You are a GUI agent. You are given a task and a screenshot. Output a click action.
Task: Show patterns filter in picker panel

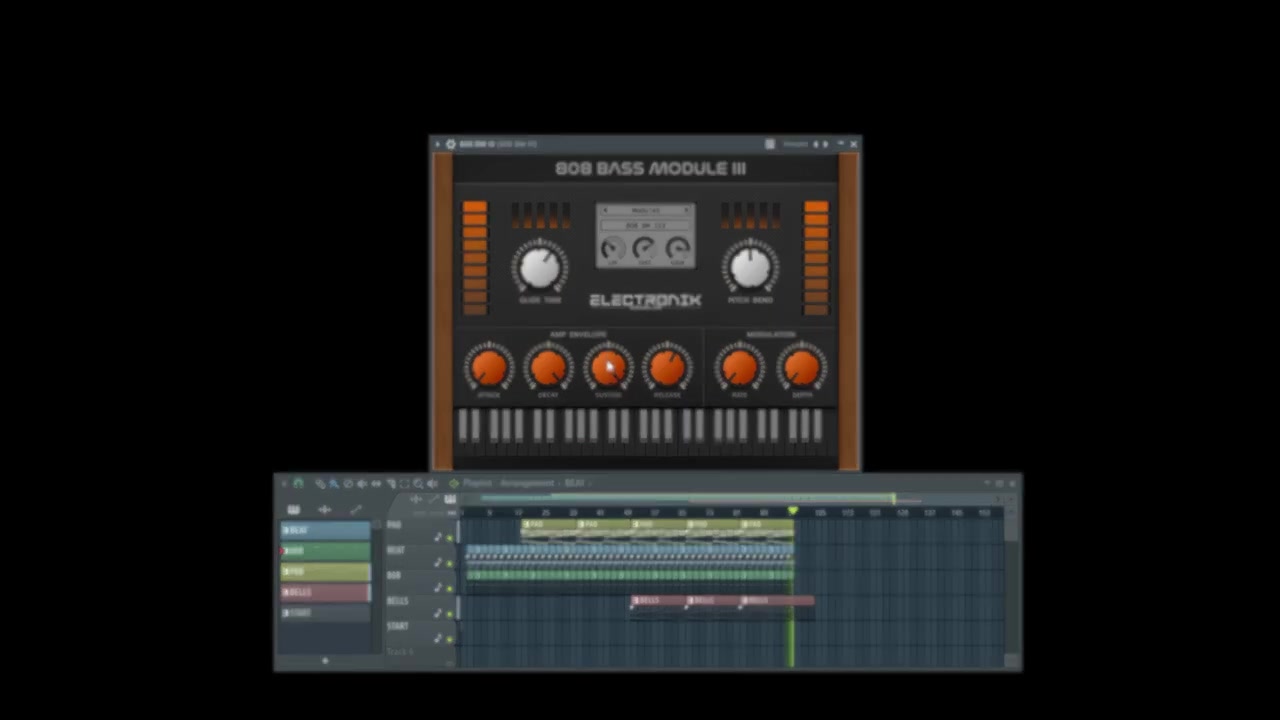tap(294, 510)
